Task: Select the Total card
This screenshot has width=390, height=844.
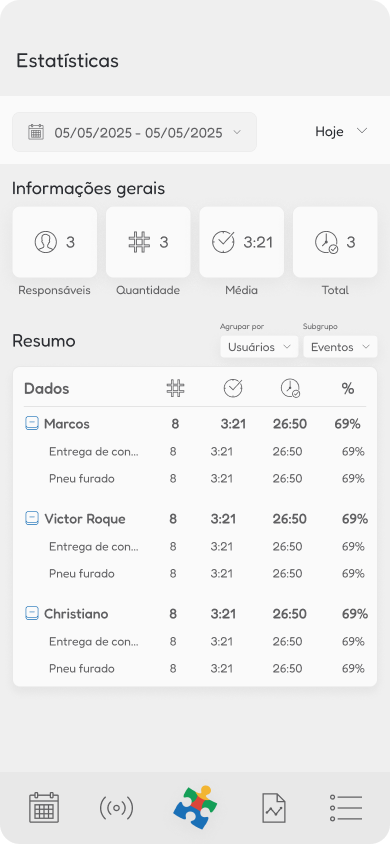Action: (x=335, y=242)
